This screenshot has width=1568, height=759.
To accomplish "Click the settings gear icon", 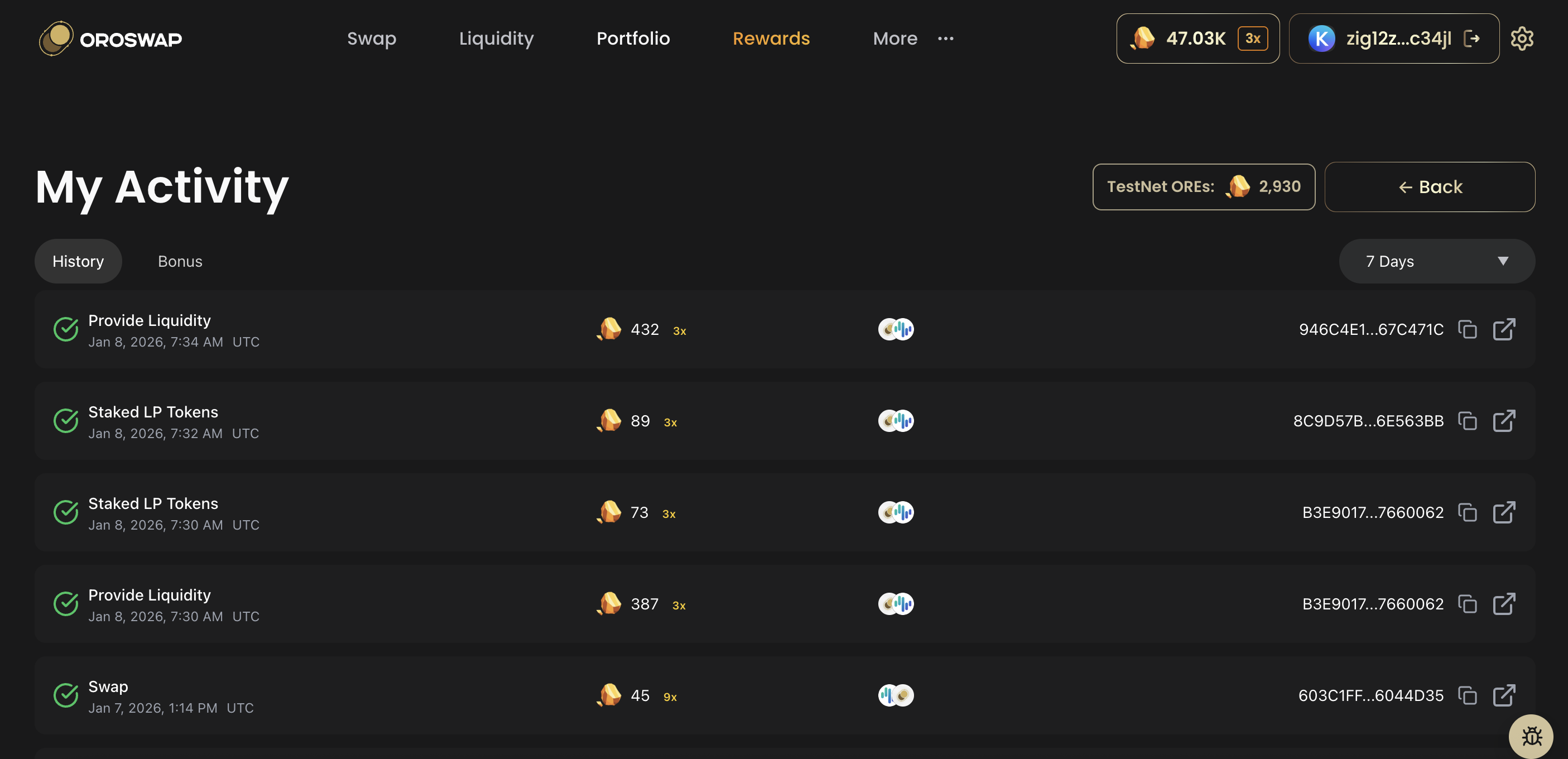I will [1522, 38].
